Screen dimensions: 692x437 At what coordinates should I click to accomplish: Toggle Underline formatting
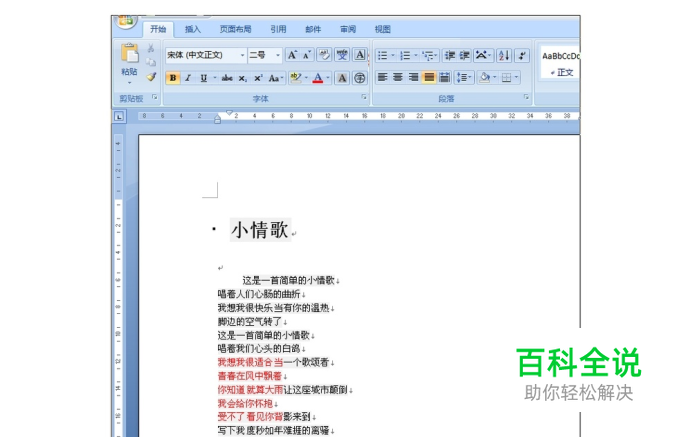click(203, 78)
